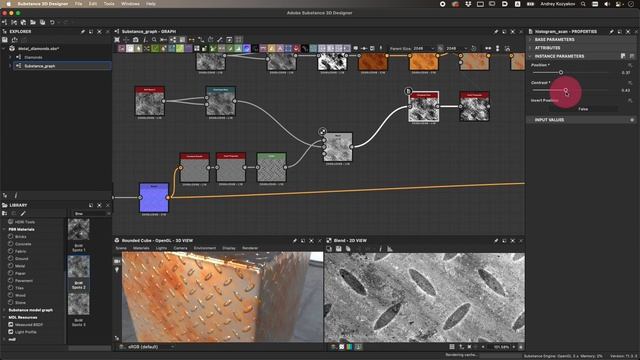Pin the Explorer panel
Screen dimensions: 640x360
pos(82,31)
